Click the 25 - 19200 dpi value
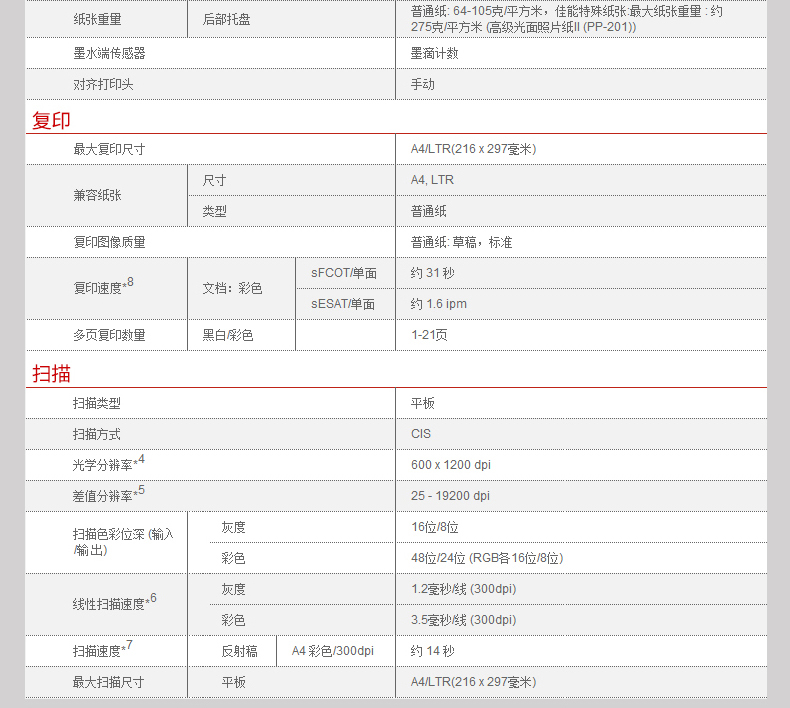The image size is (790, 708). tap(450, 496)
